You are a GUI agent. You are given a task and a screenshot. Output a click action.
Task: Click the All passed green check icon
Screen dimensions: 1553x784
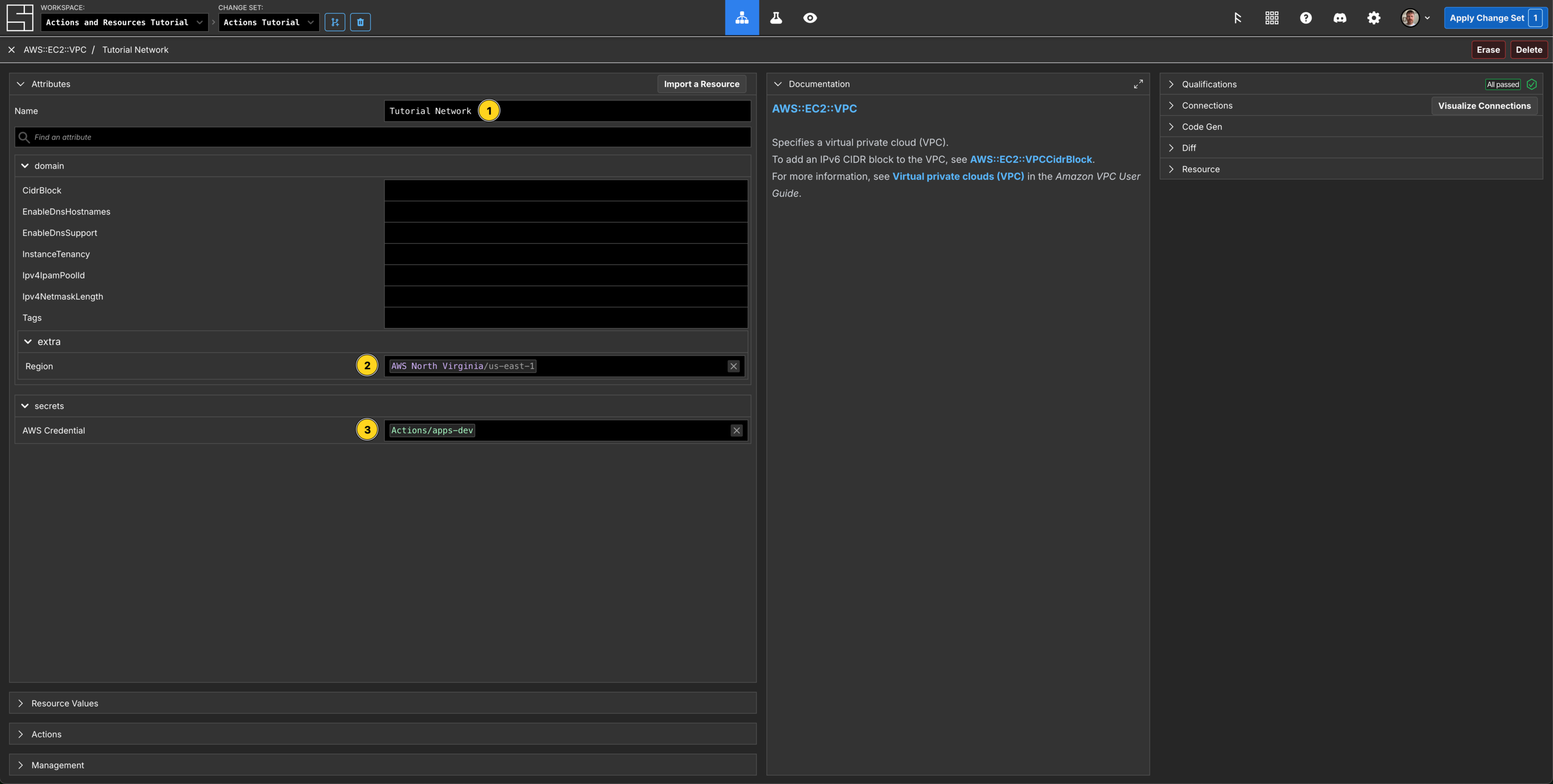[1531, 85]
